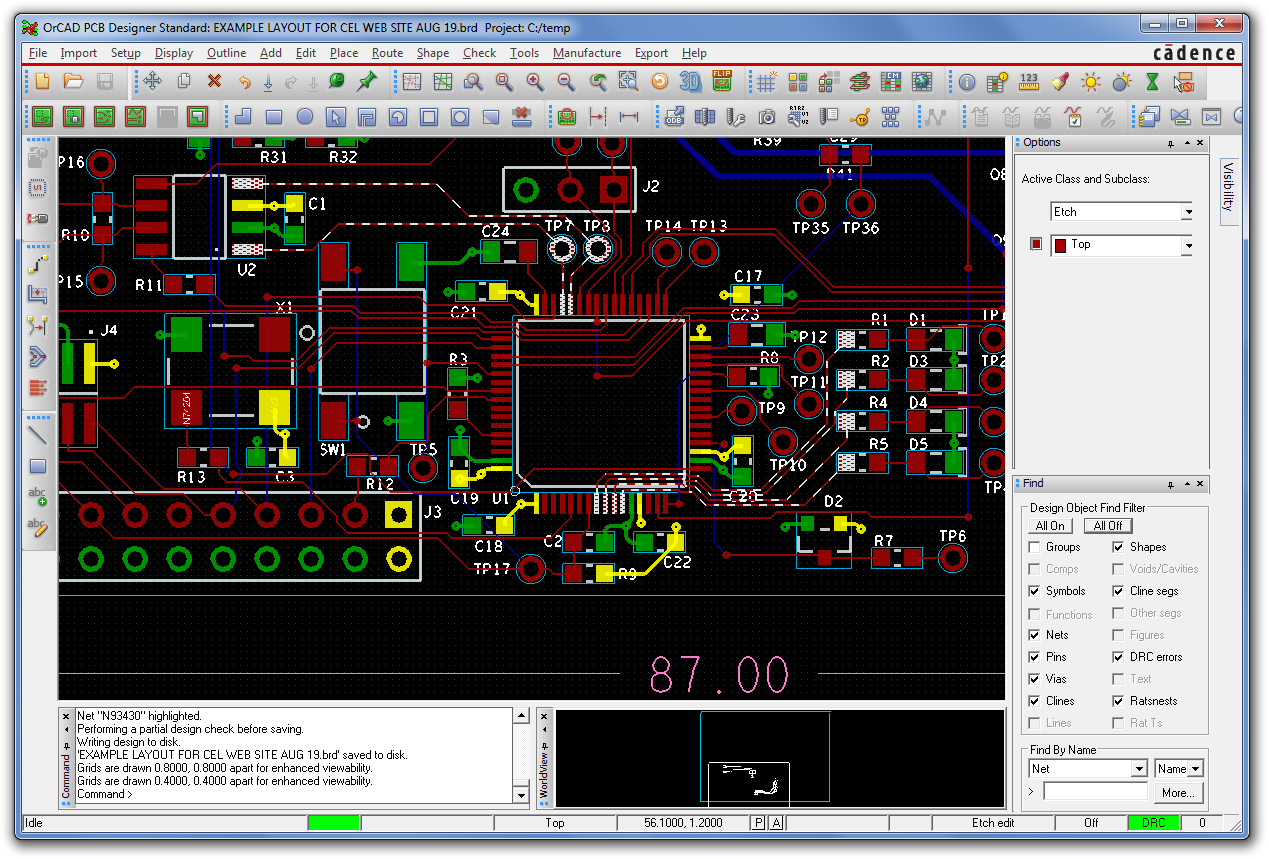Click the All On button

tap(1050, 526)
